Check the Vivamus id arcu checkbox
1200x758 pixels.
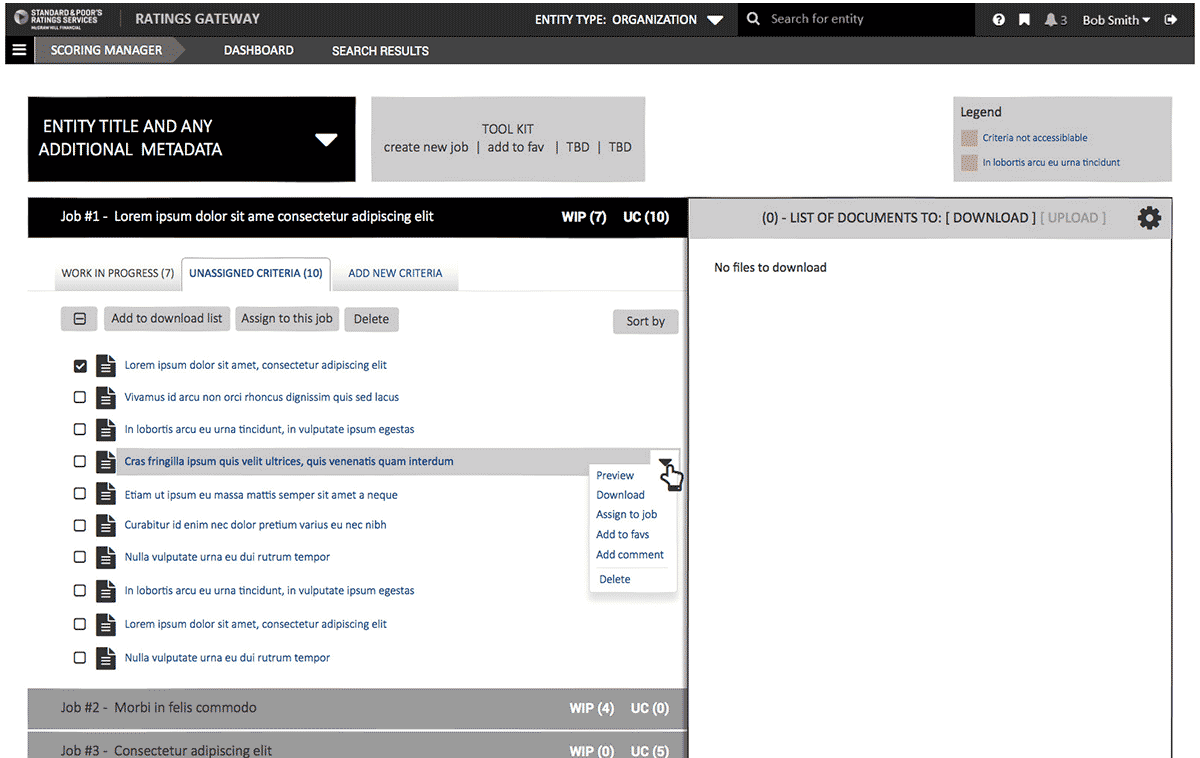tap(81, 398)
